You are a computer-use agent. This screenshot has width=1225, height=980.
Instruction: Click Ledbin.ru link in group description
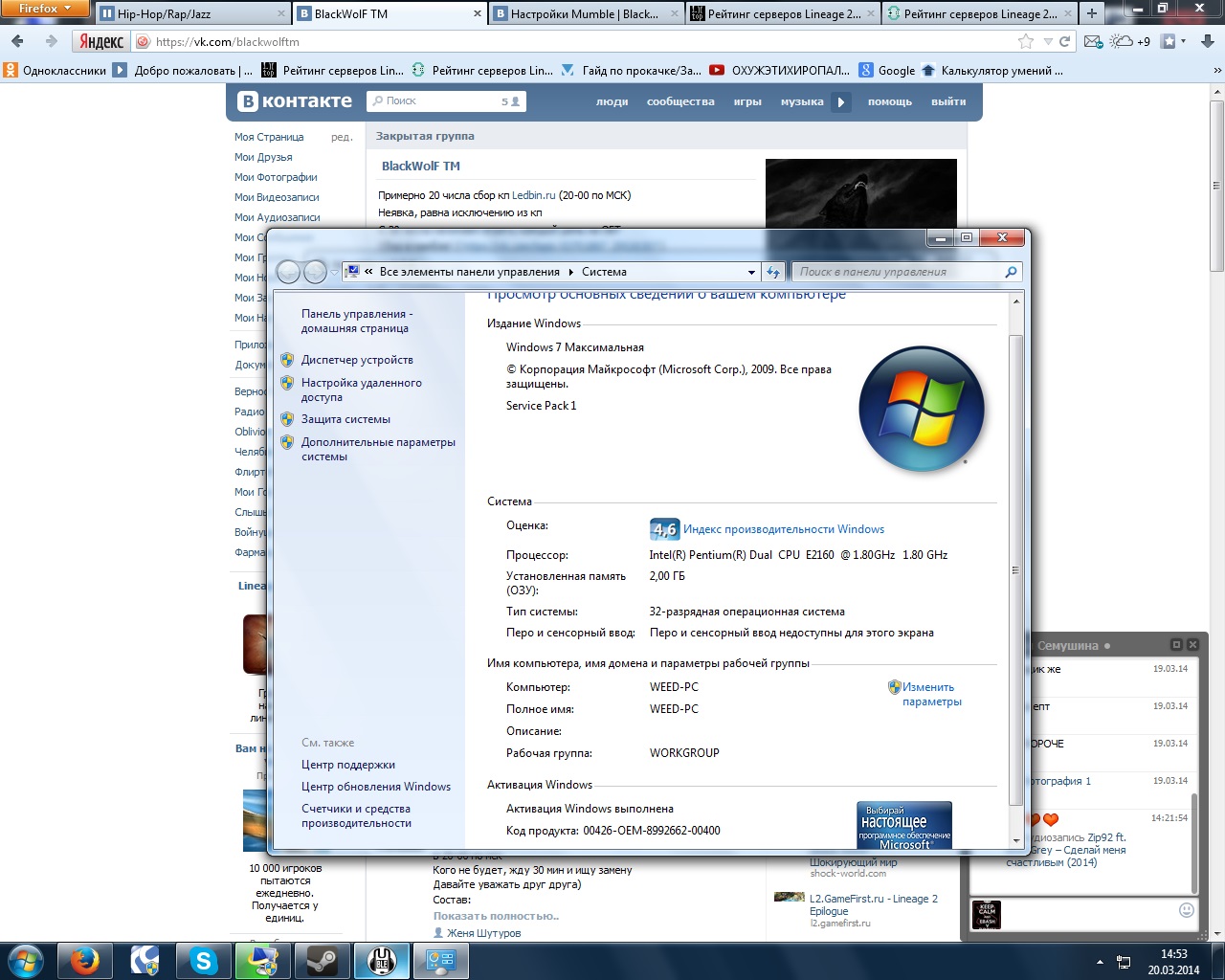tap(533, 195)
